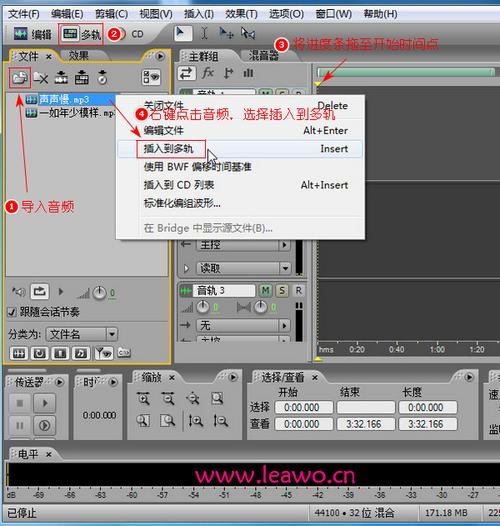Switch to the 效果 tab

click(79, 56)
